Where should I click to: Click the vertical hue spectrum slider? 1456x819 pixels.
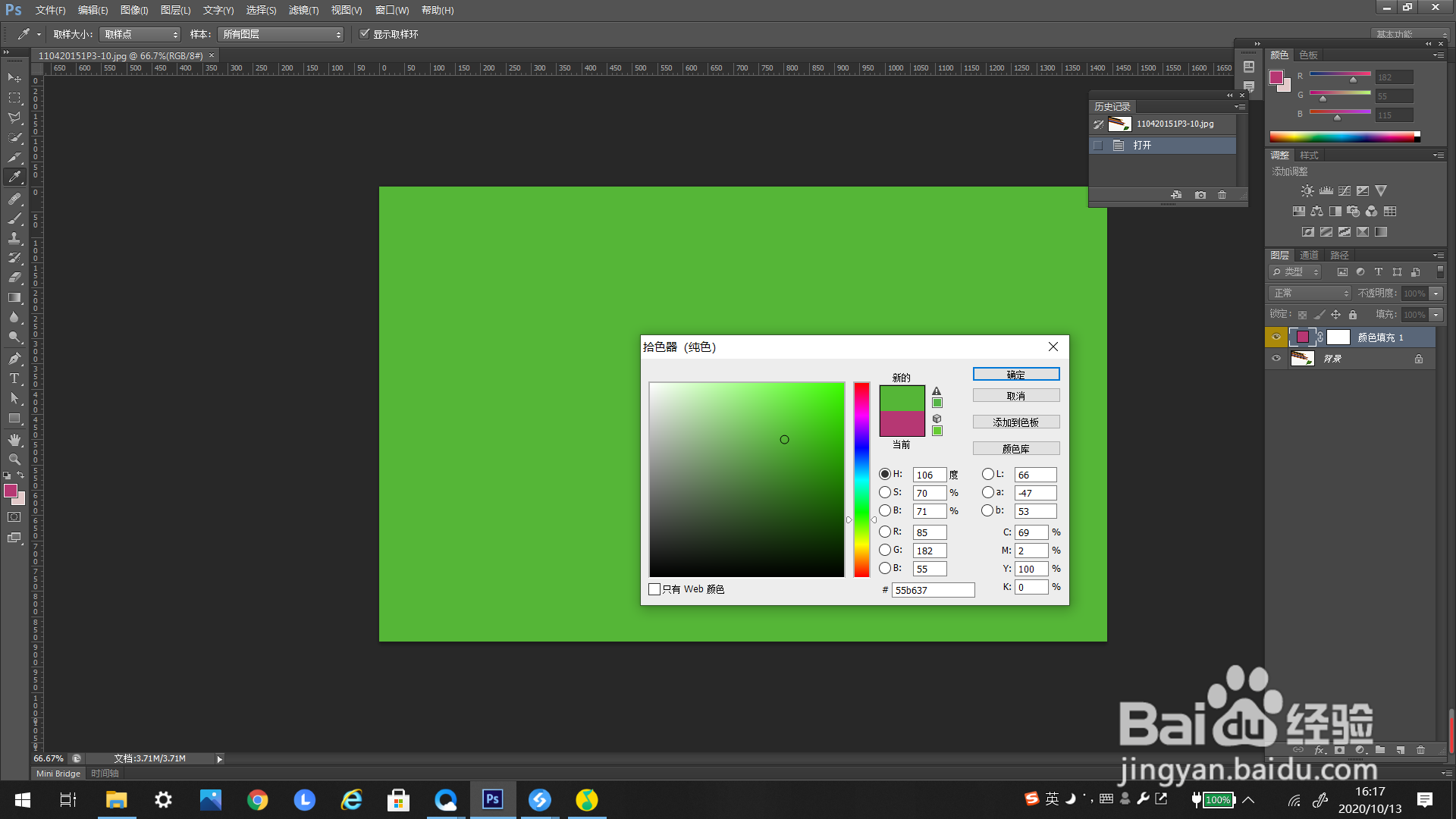(x=861, y=479)
